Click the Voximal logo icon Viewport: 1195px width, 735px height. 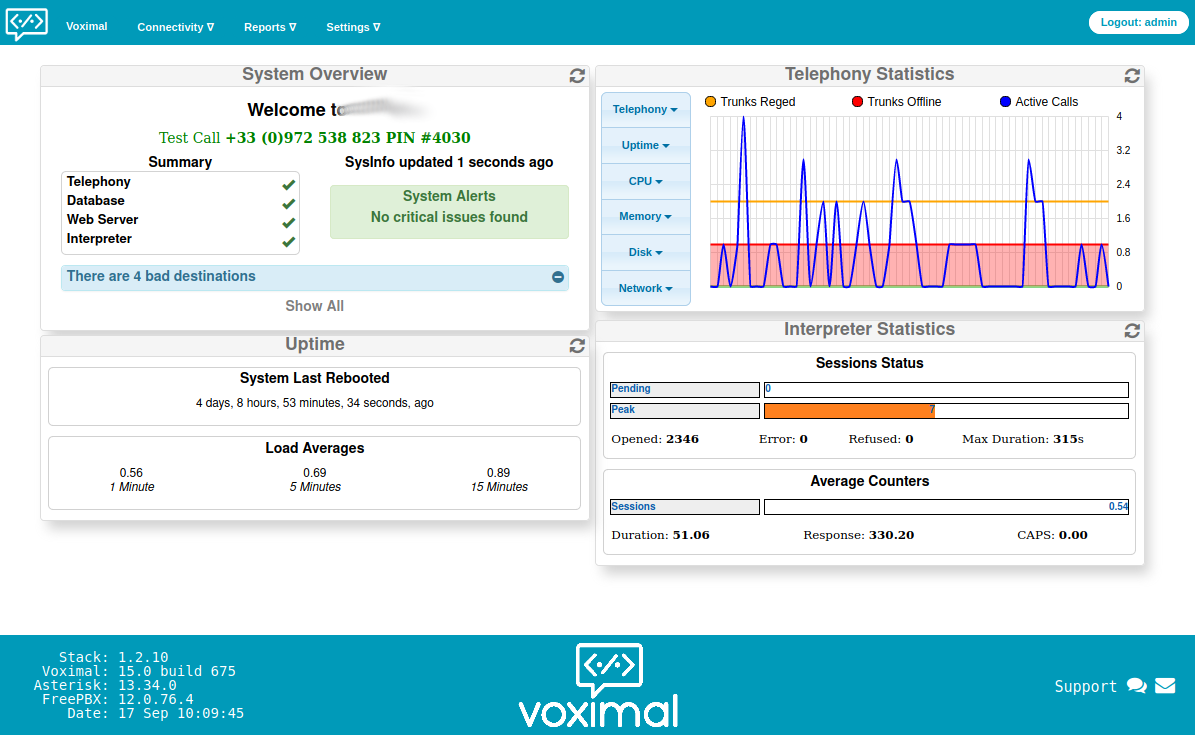[26, 24]
